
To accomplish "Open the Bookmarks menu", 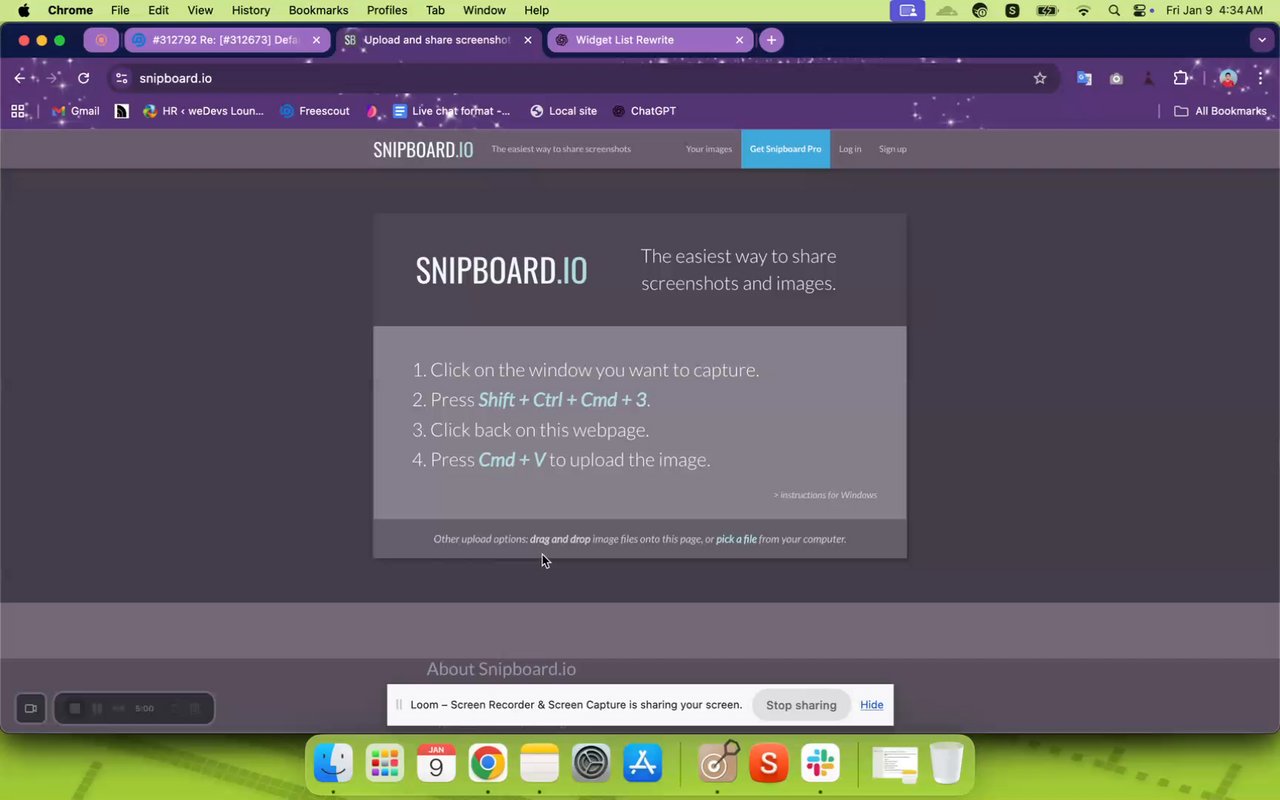I will [318, 10].
